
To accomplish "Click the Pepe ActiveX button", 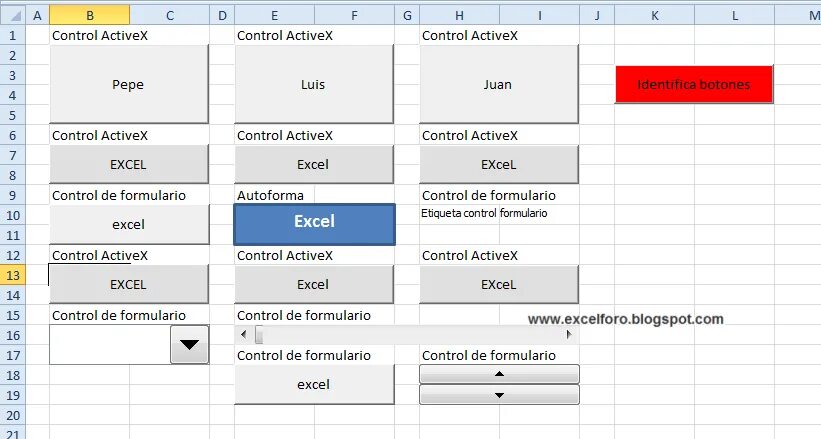I will click(x=128, y=84).
